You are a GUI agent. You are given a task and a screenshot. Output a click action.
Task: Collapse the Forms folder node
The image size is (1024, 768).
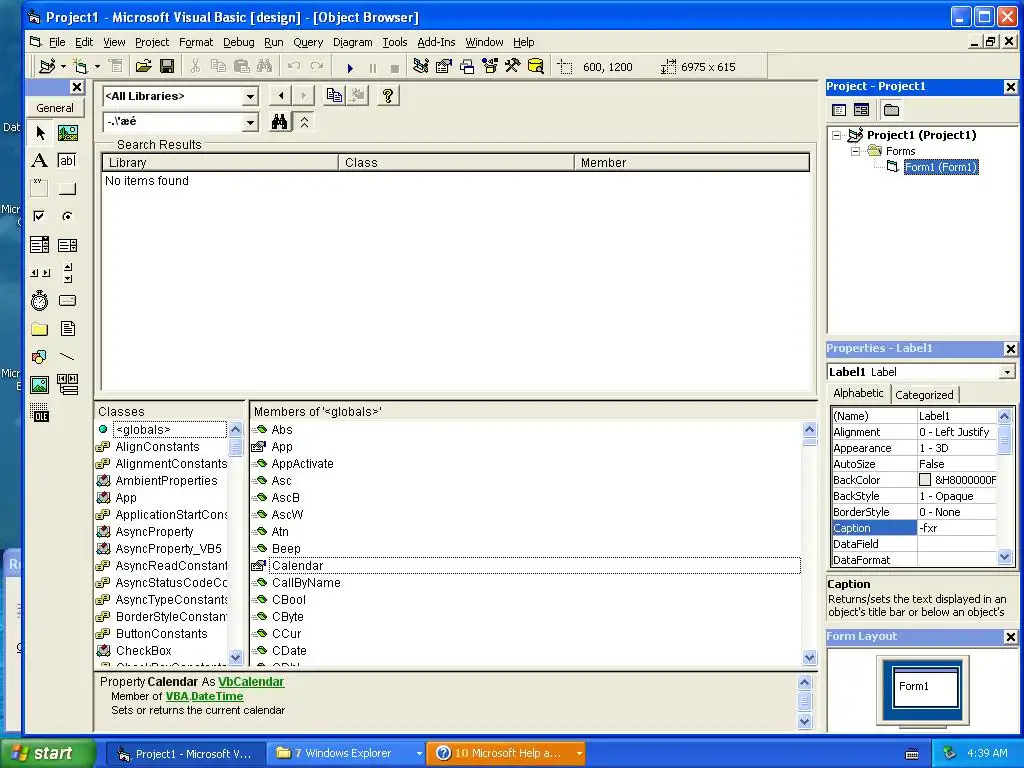click(856, 152)
